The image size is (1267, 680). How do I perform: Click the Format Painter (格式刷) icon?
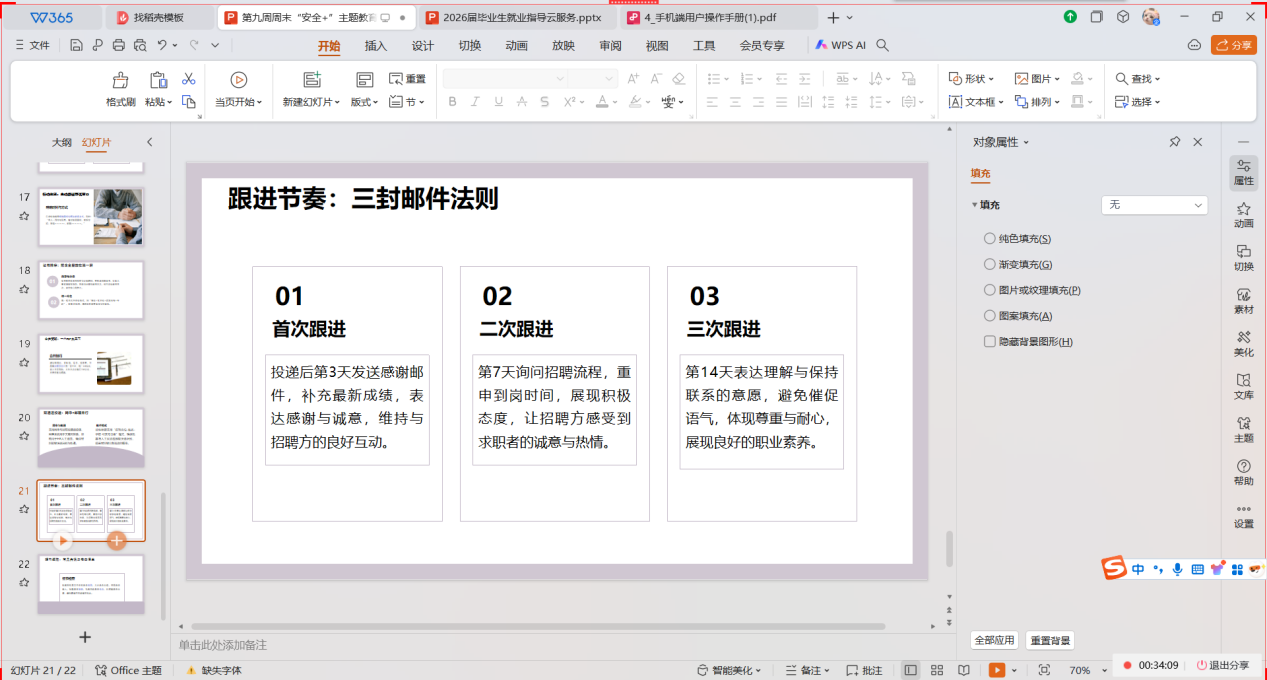click(120, 80)
